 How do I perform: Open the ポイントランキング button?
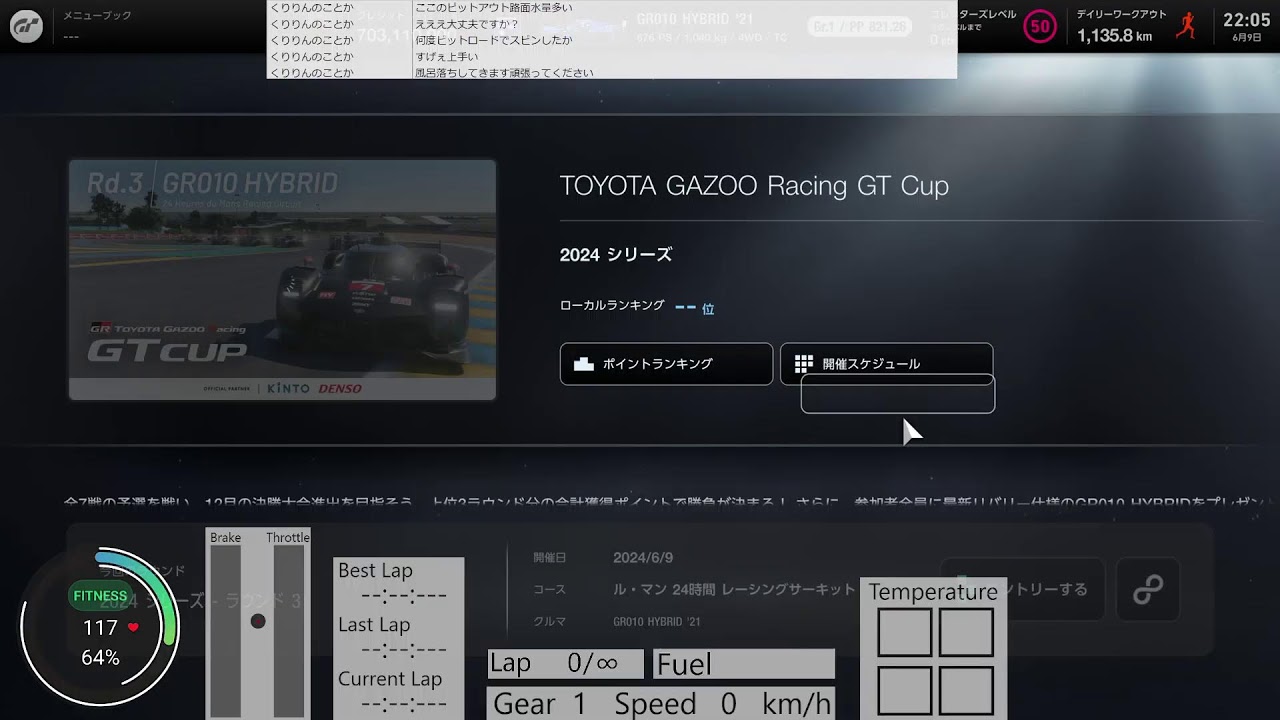(666, 364)
